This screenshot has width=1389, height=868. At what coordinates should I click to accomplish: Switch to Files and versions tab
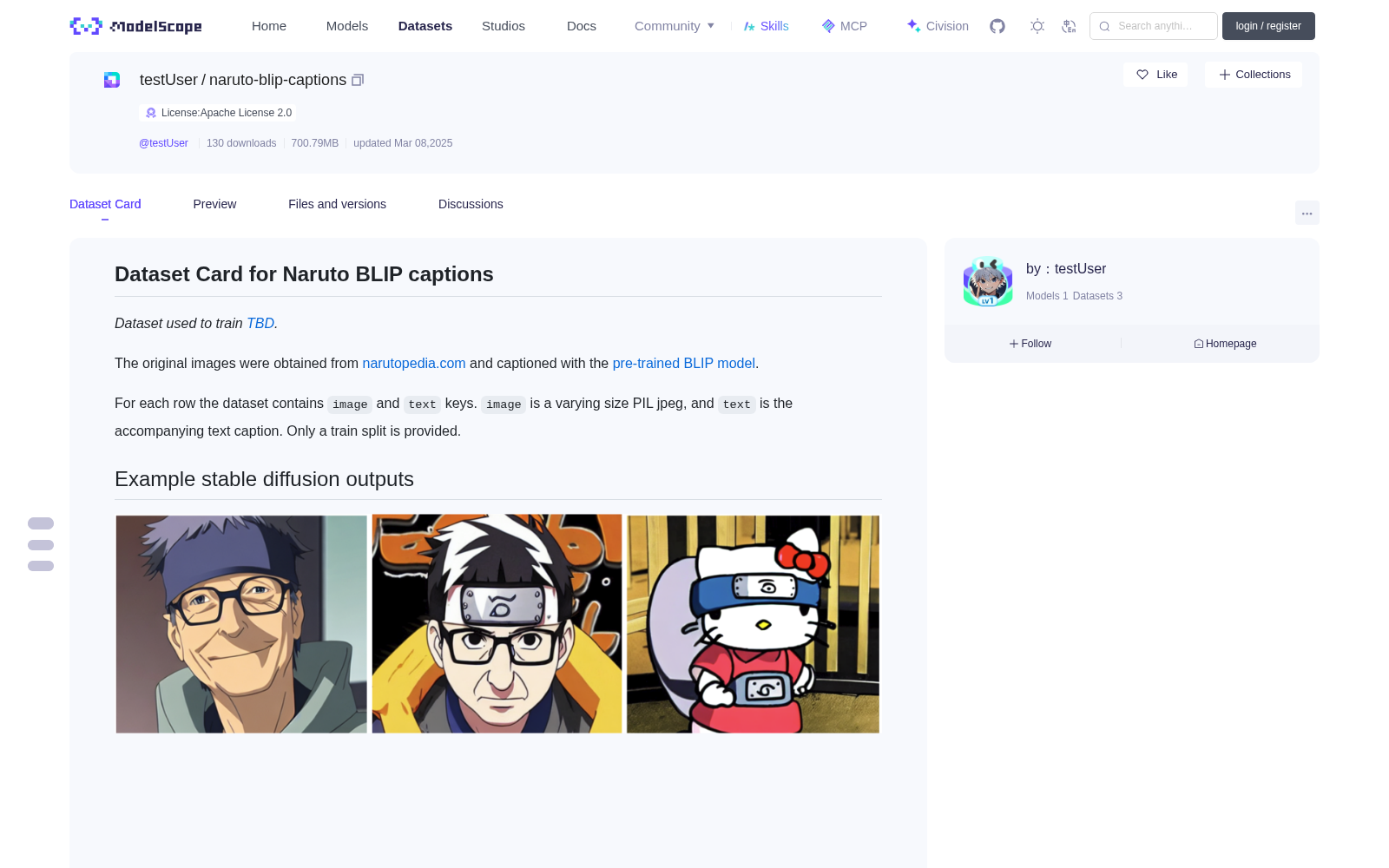(337, 204)
